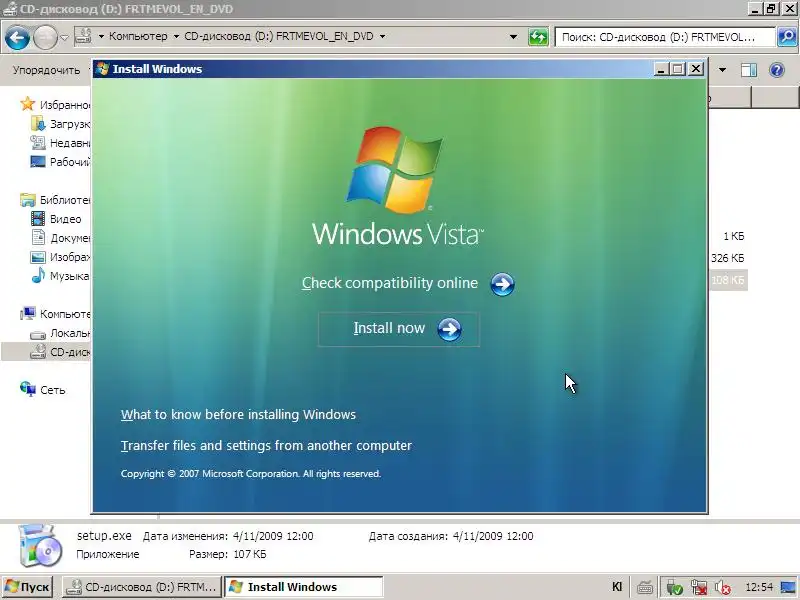Open the Пуск start menu
The height and width of the screenshot is (600, 800).
pos(27,587)
